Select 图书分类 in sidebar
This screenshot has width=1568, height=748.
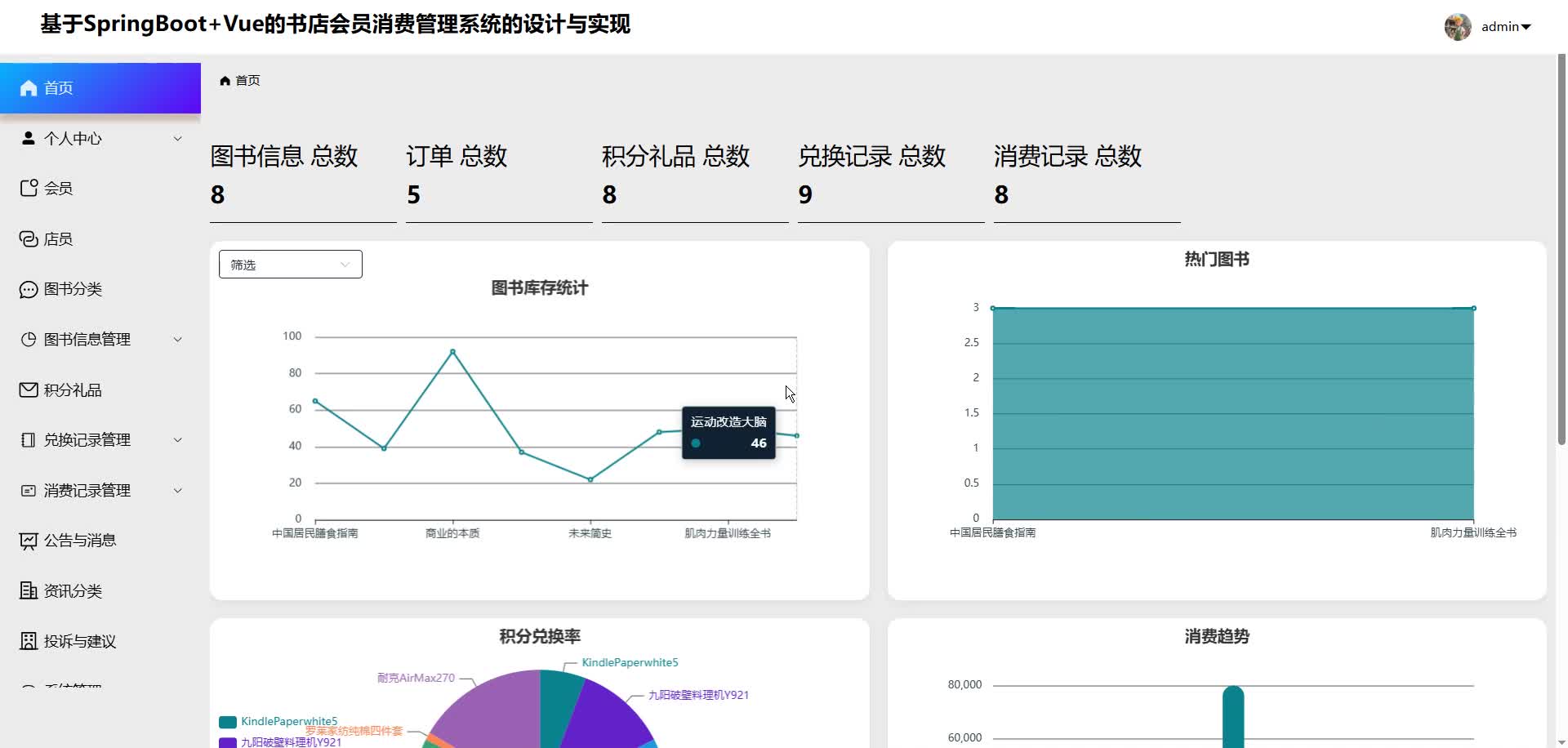[x=100, y=289]
